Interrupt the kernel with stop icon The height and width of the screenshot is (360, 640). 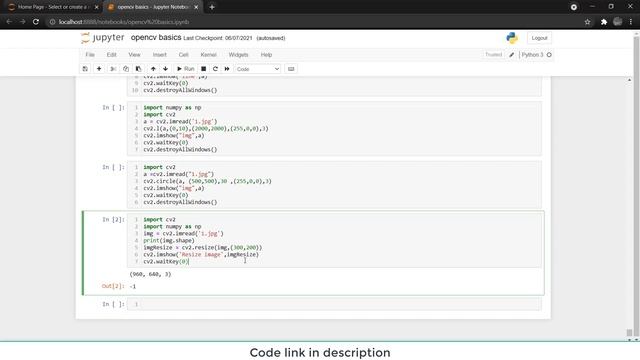[x=203, y=69]
